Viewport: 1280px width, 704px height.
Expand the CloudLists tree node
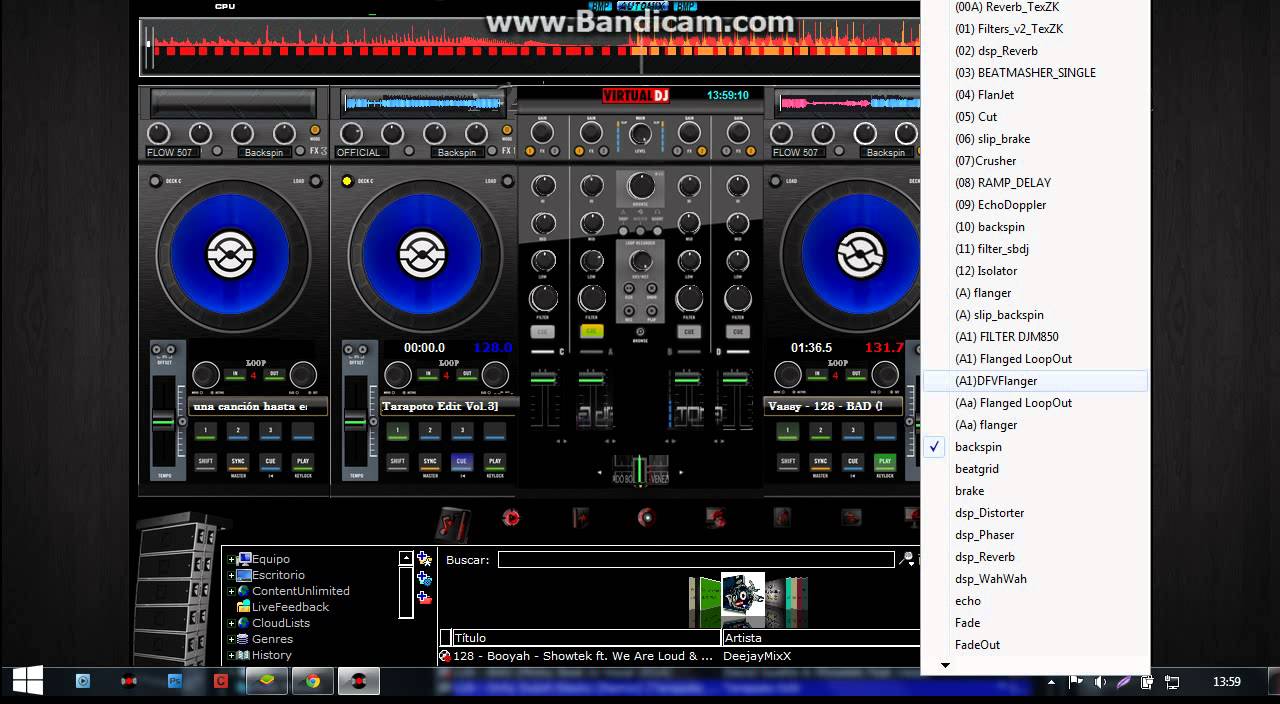pos(231,624)
